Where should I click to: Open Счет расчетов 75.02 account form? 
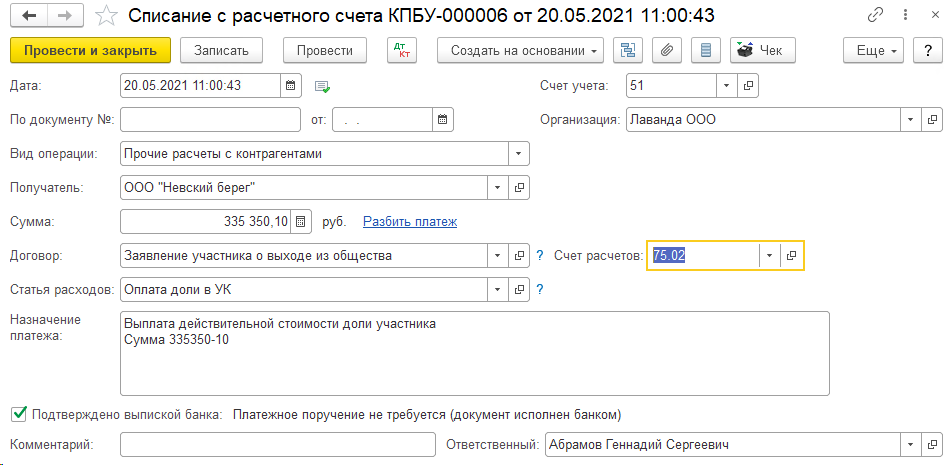(790, 255)
